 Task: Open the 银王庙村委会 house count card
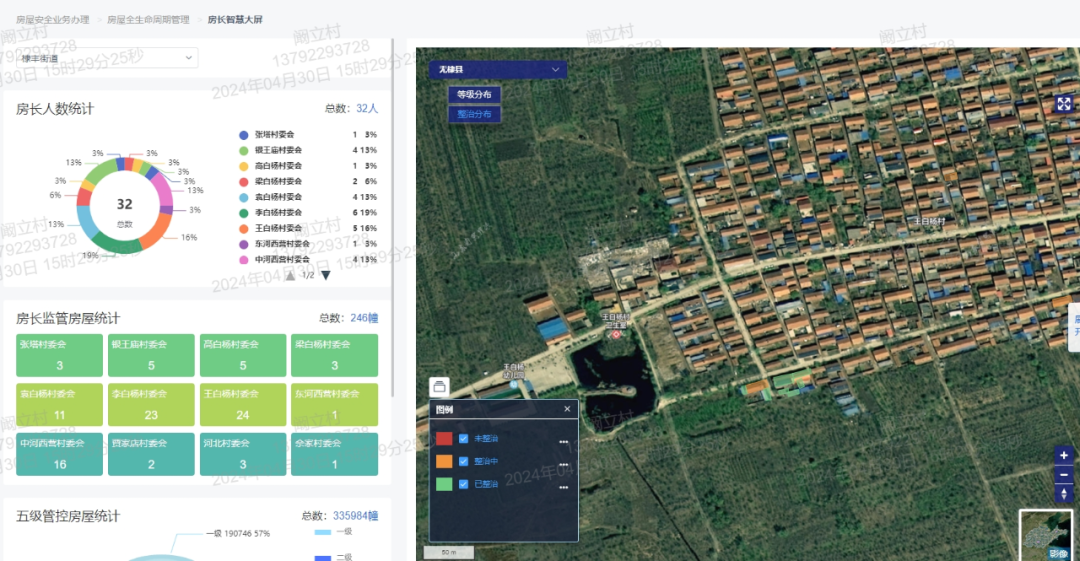151,355
